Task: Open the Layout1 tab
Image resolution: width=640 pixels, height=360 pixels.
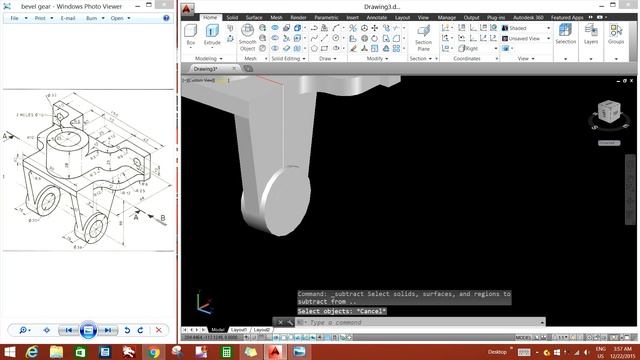Action: pyautogui.click(x=239, y=330)
